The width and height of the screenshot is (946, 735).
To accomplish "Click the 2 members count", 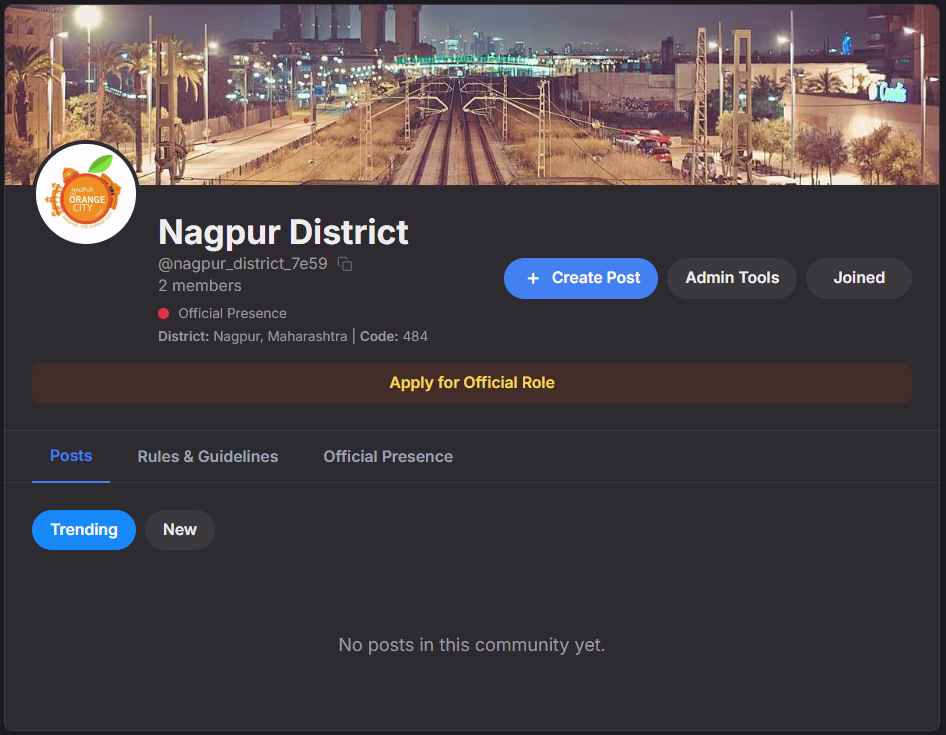I will coord(200,285).
